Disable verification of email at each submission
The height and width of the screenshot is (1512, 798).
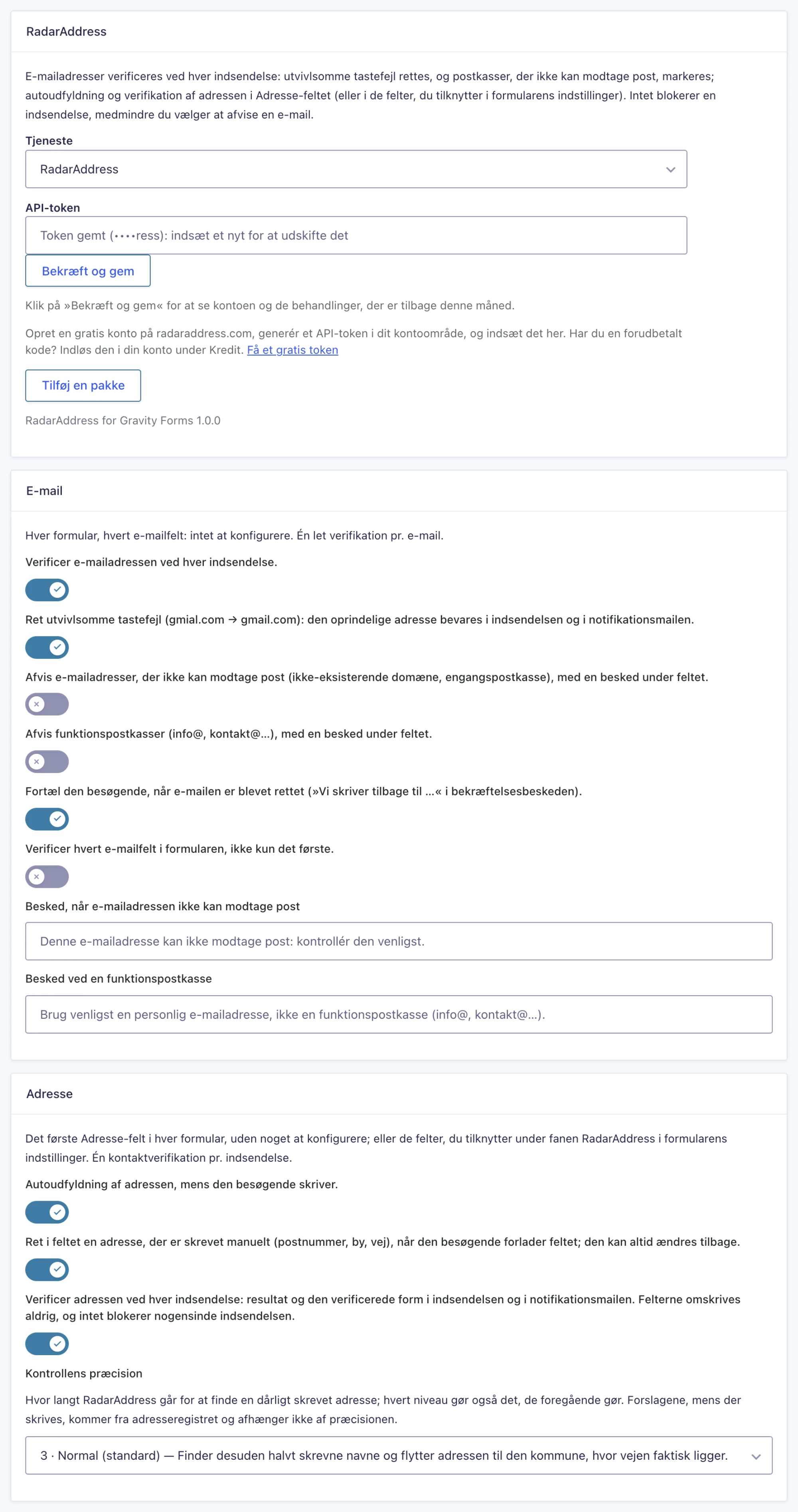click(47, 590)
